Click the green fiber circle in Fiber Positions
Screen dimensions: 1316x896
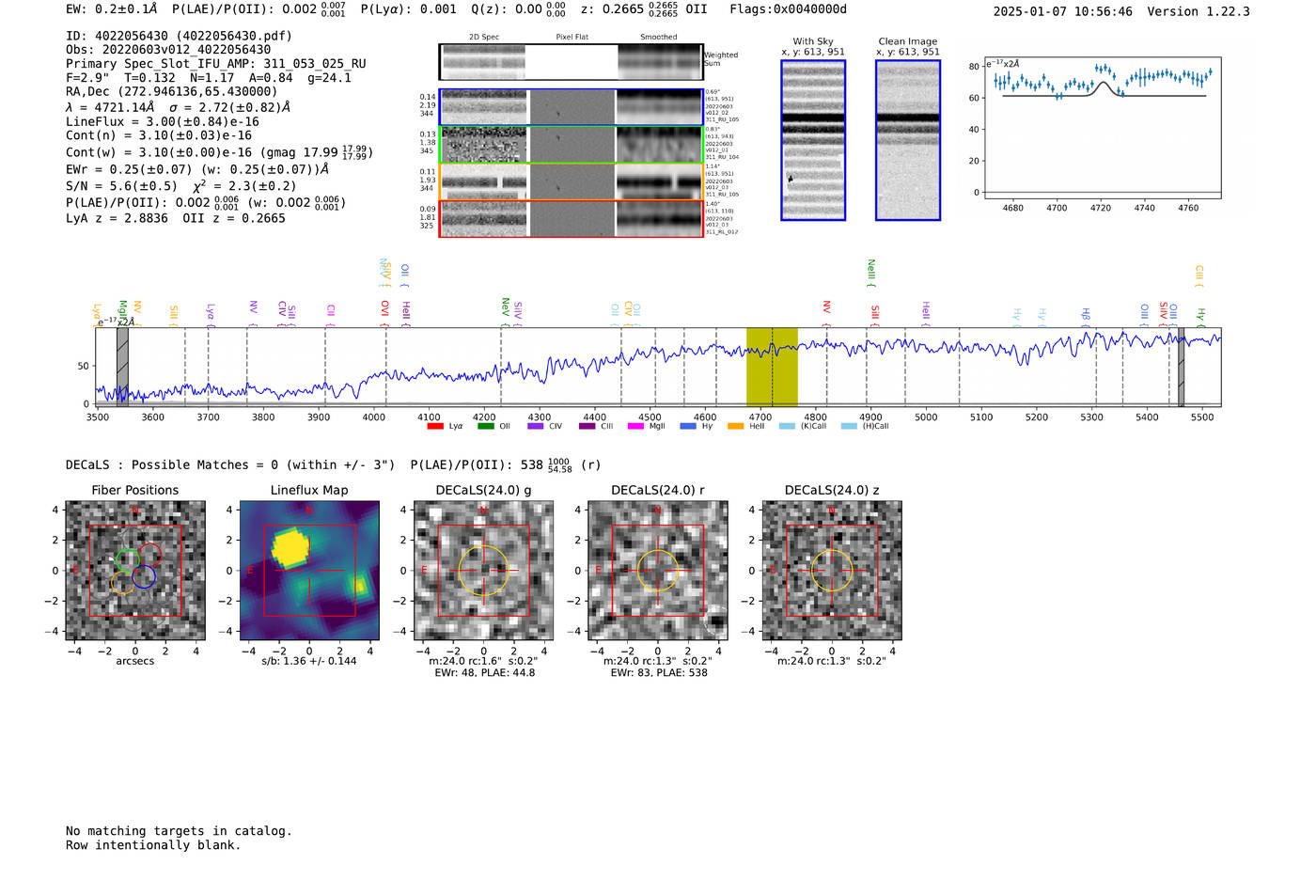click(x=127, y=561)
